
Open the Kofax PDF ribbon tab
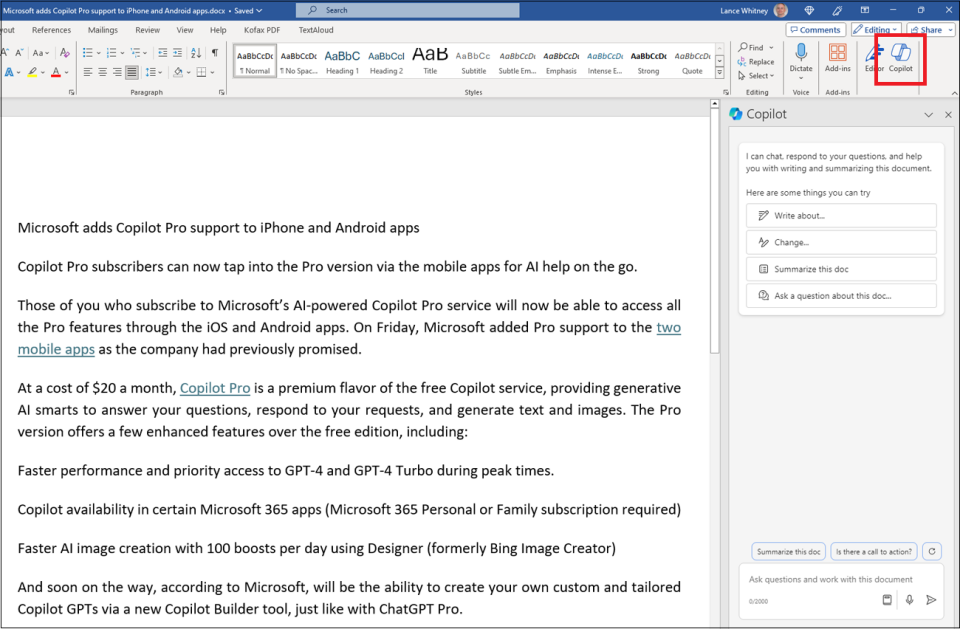[x=260, y=30]
